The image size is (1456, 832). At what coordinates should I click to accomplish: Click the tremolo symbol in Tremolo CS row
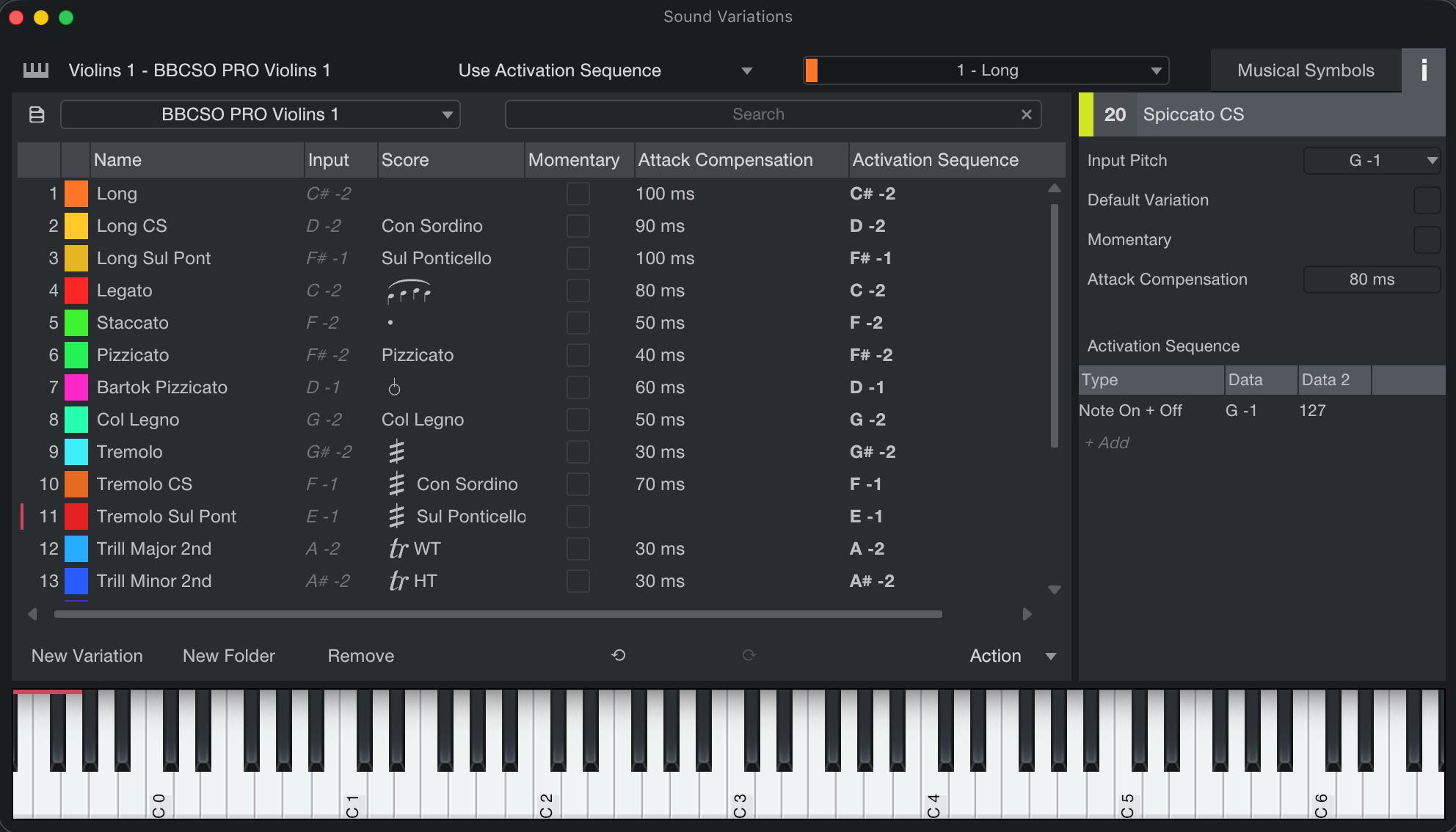point(396,484)
